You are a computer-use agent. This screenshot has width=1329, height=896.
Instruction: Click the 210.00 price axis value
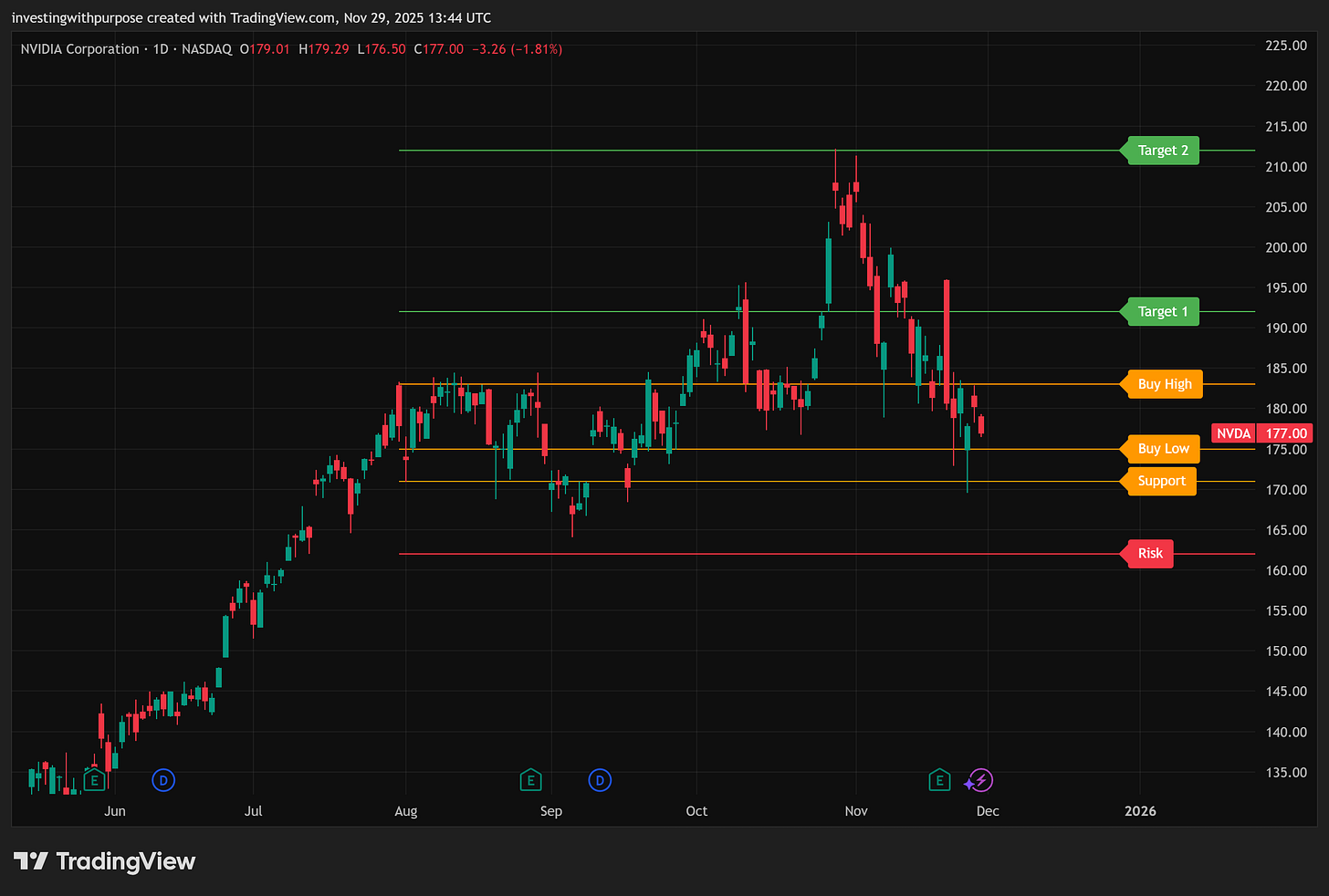1286,167
